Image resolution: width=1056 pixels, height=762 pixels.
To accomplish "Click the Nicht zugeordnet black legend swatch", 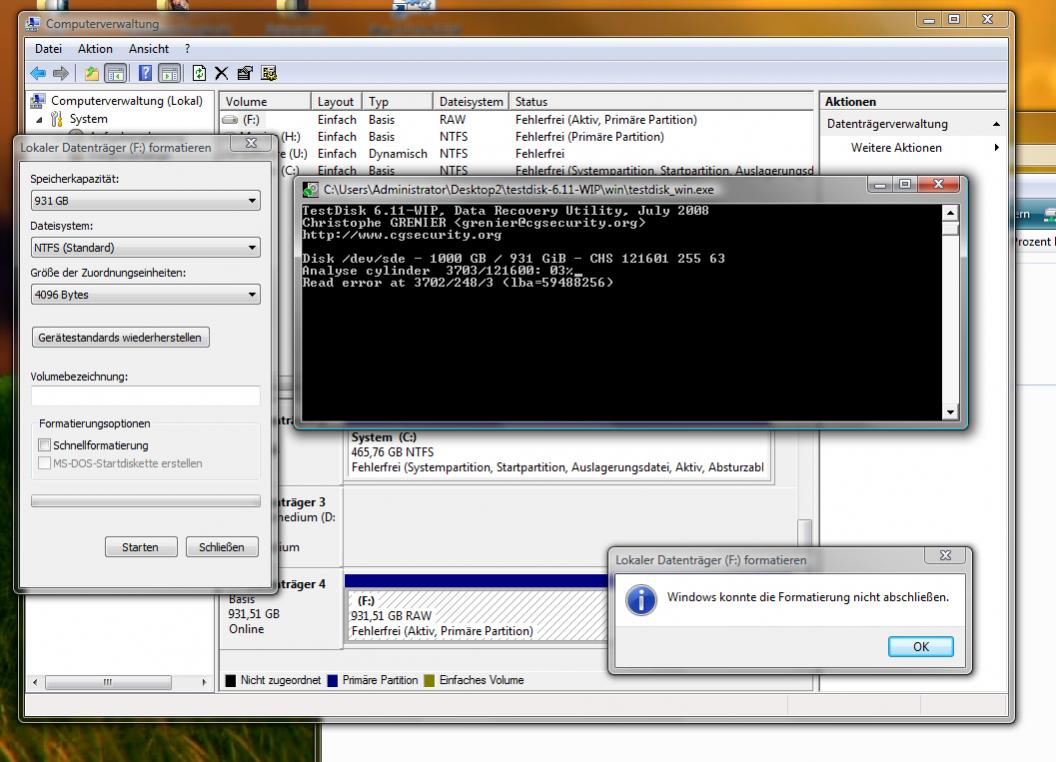I will [x=230, y=680].
